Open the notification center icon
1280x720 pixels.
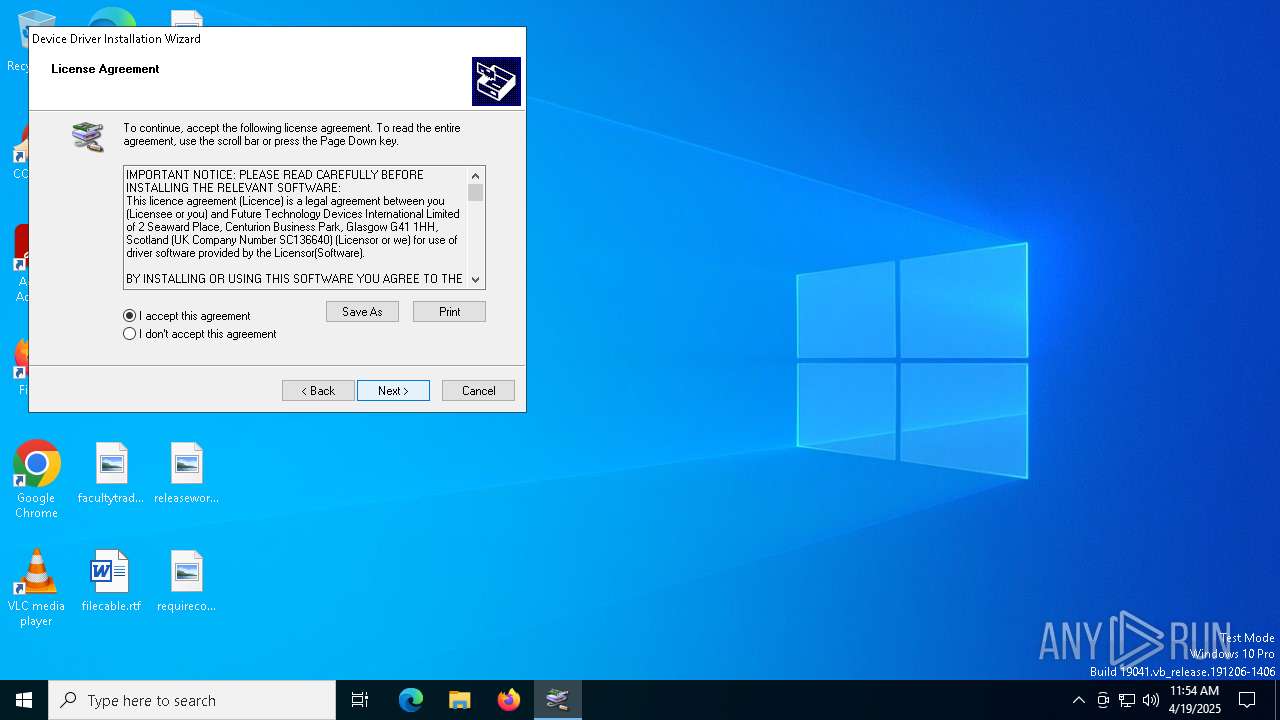pyautogui.click(x=1247, y=700)
